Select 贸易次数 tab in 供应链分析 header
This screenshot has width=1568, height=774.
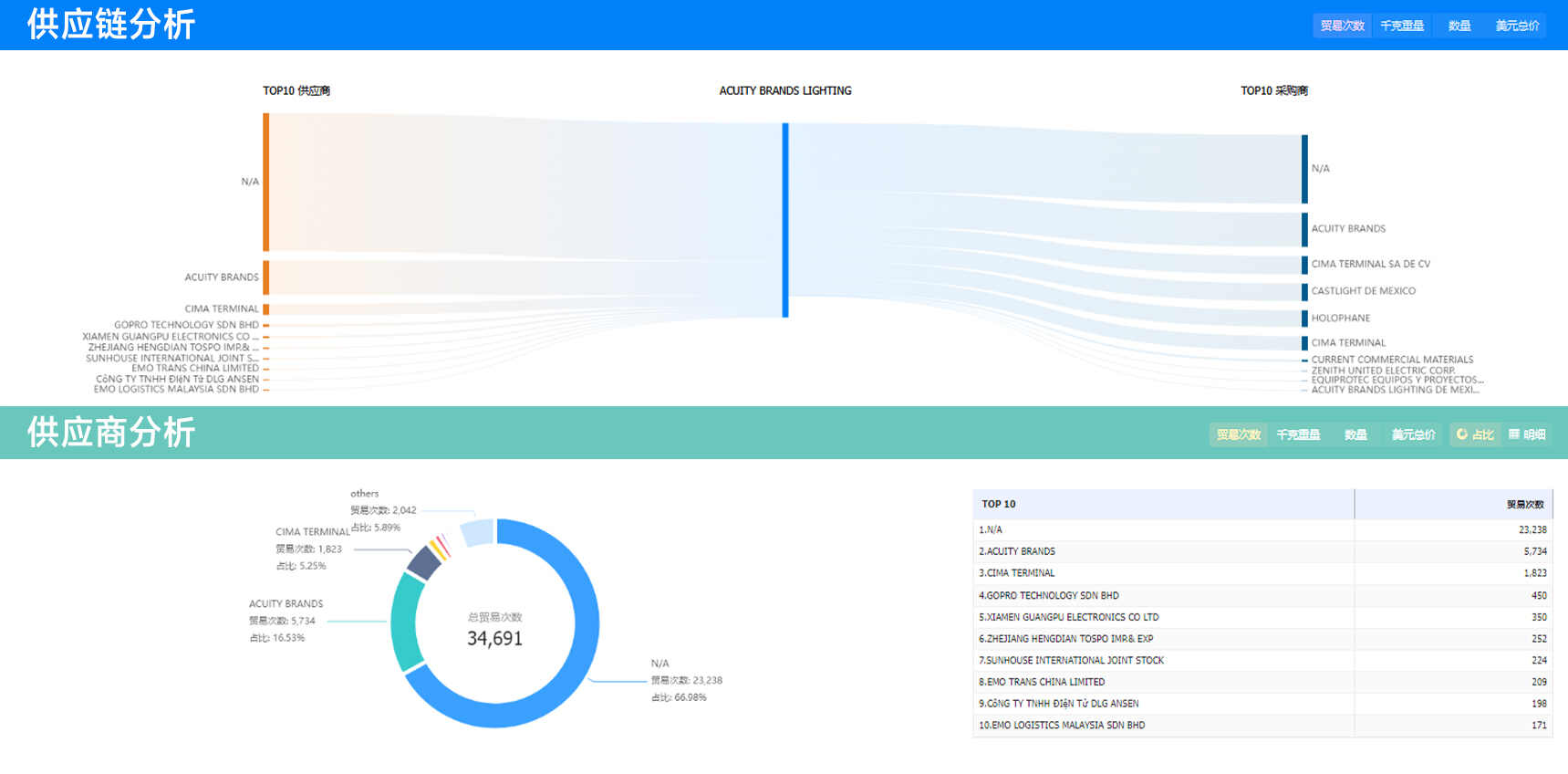coord(1342,26)
